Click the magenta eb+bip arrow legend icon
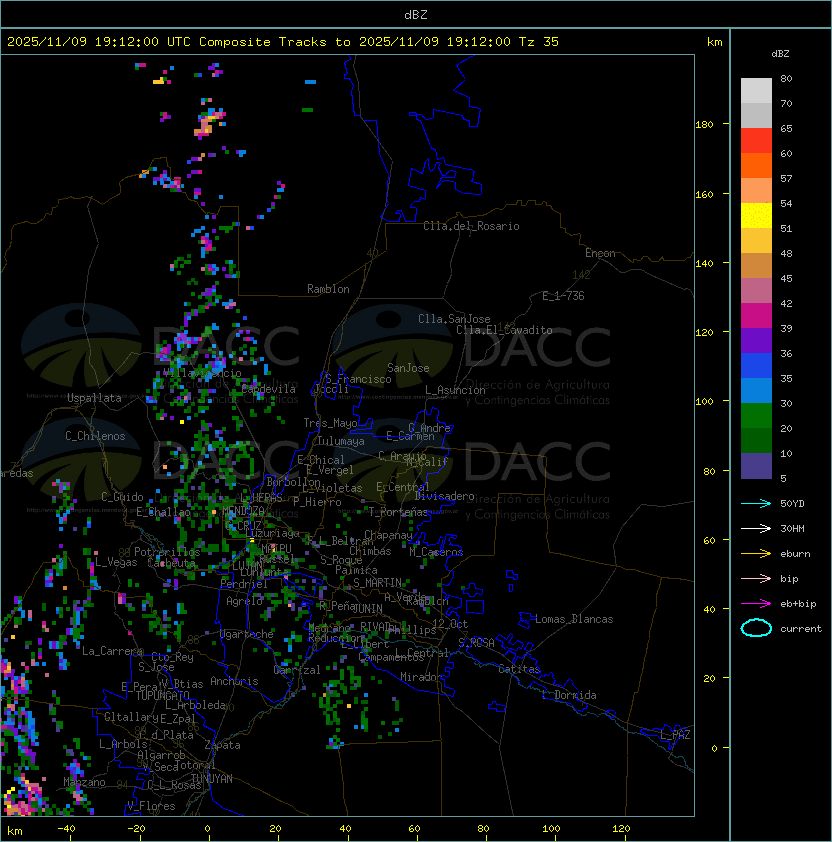Screen dimensions: 832x842 click(x=756, y=604)
